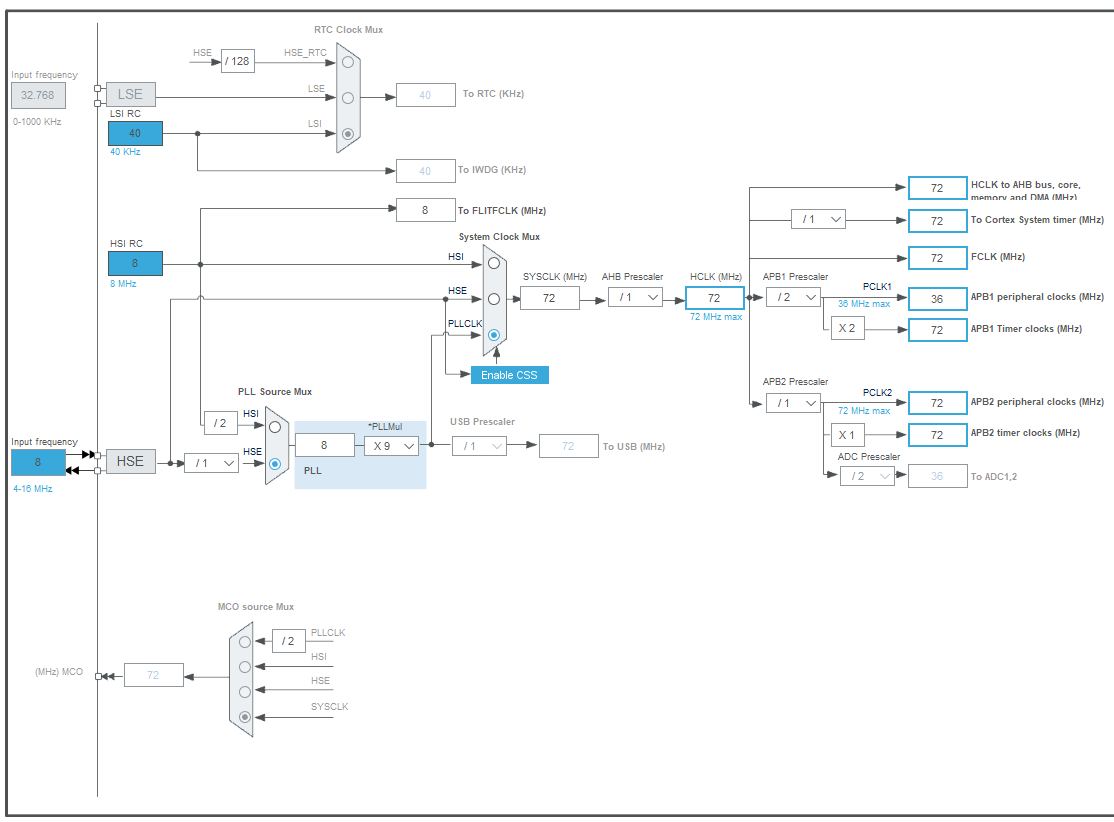
Task: Click the To ADC1,2 value box
Action: tap(938, 476)
